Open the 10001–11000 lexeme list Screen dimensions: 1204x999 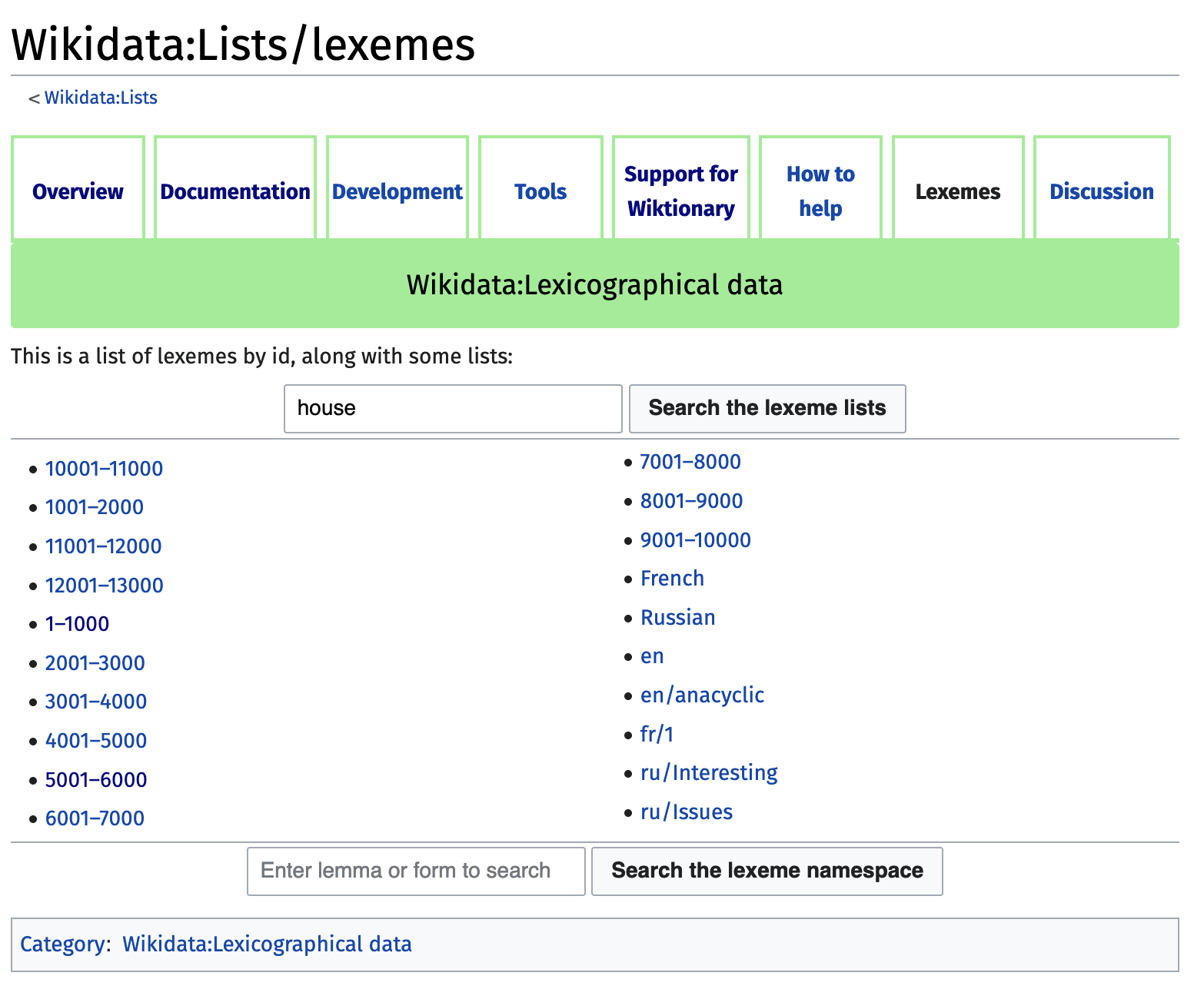click(104, 469)
